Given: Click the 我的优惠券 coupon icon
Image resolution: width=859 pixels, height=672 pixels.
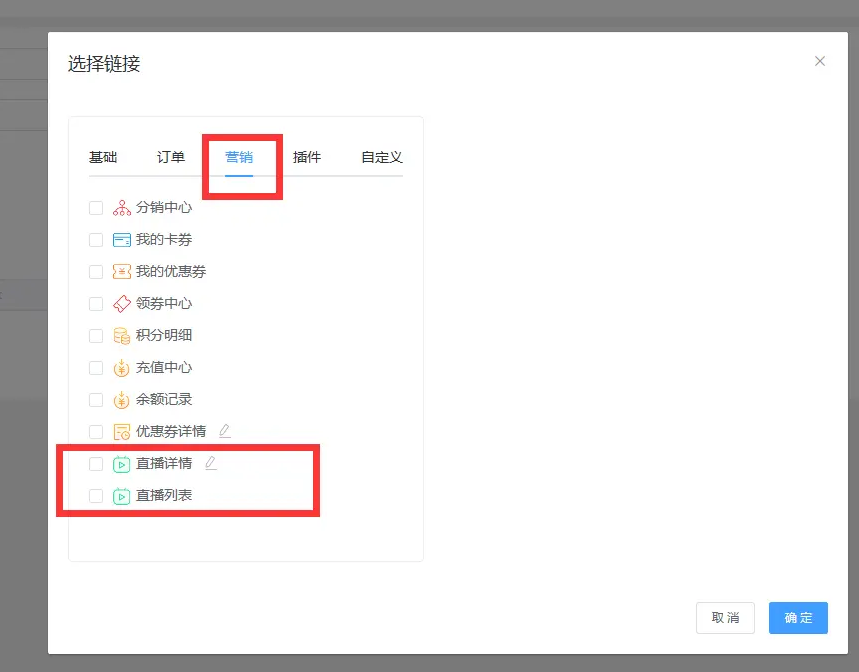Looking at the screenshot, I should (122, 272).
